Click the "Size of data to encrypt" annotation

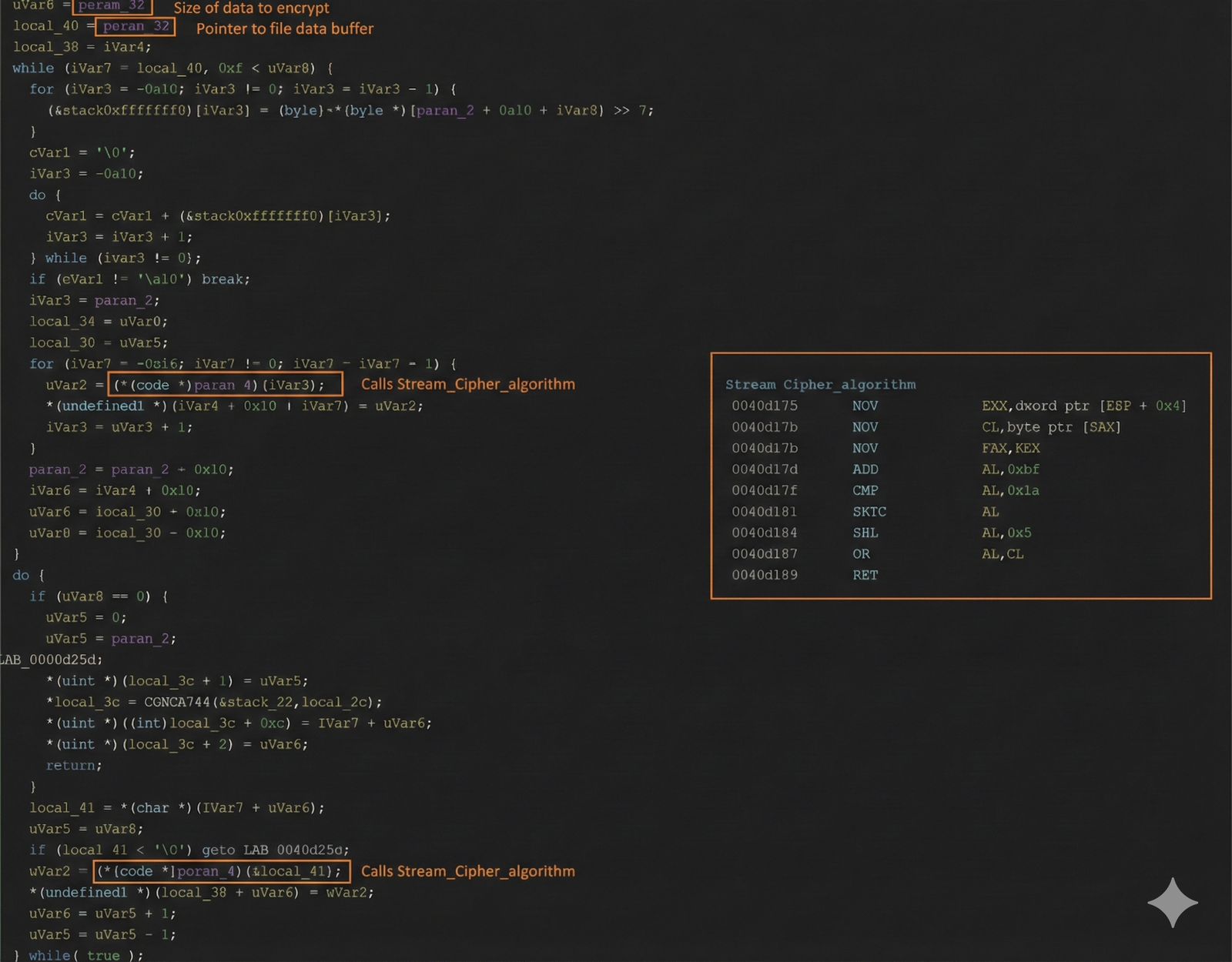(251, 8)
